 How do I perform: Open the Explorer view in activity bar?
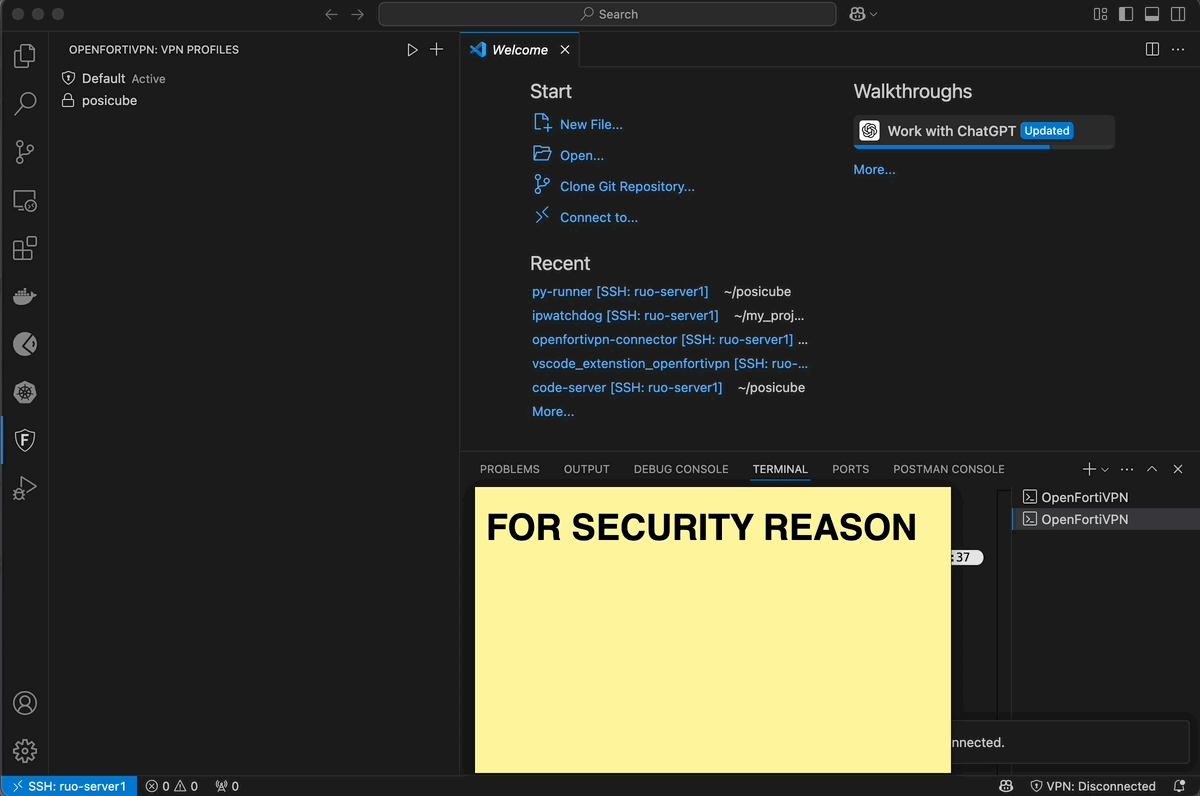(x=25, y=56)
